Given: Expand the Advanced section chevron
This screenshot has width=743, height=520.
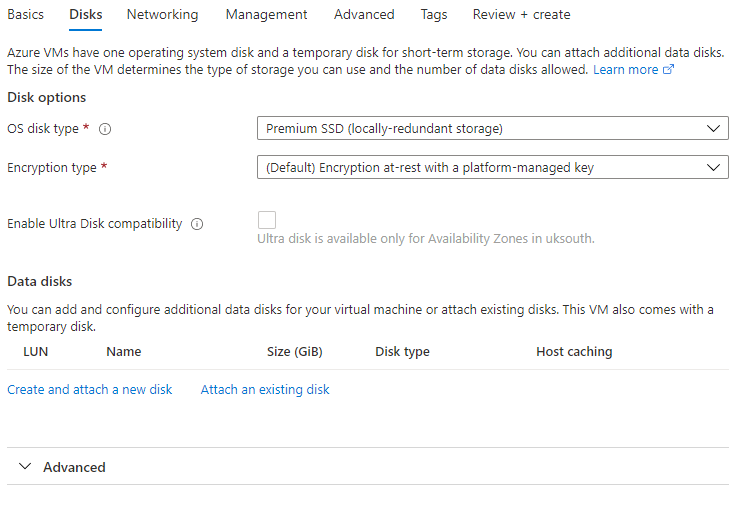Looking at the screenshot, I should [25, 467].
